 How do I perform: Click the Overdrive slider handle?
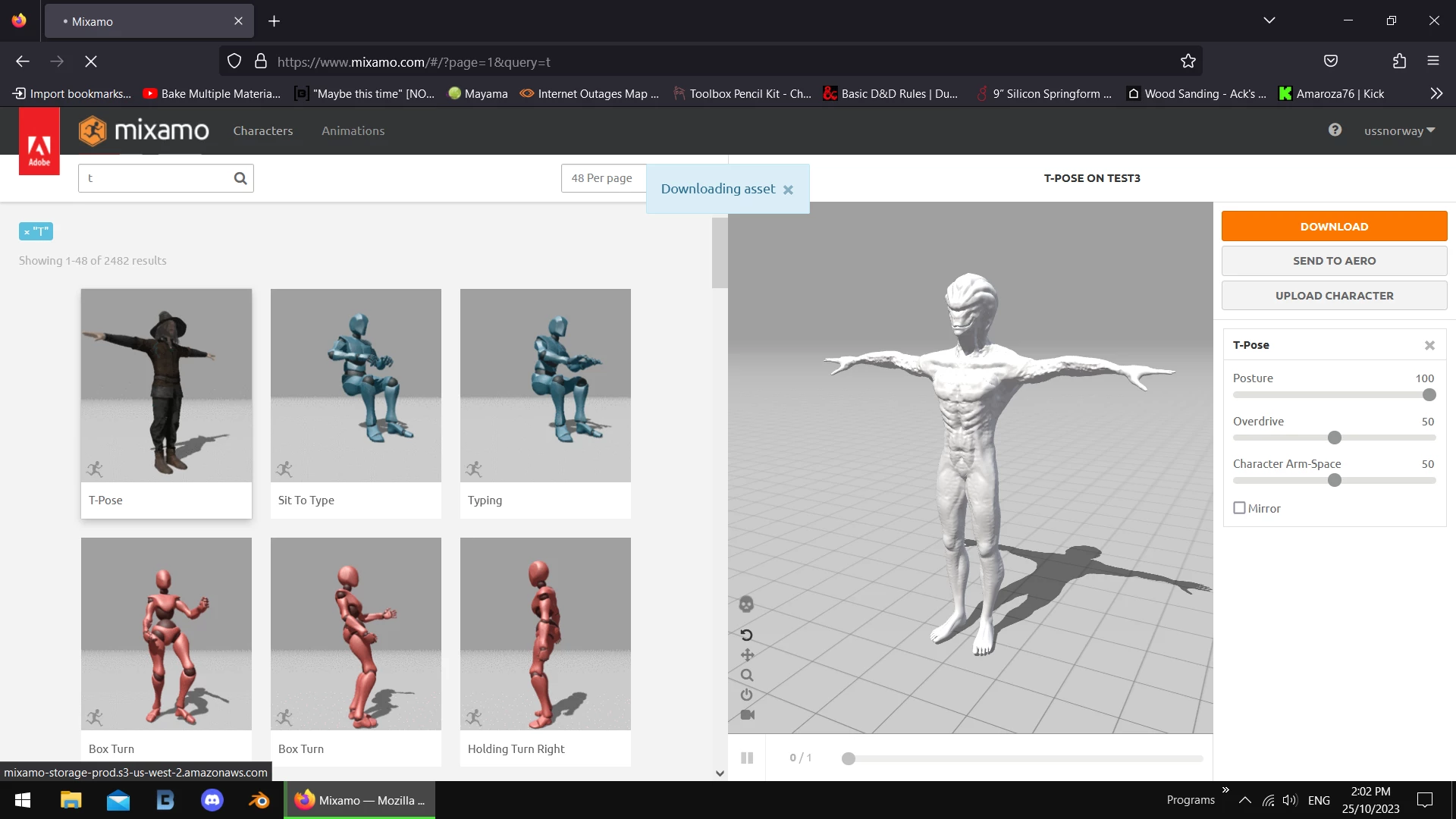(1335, 438)
